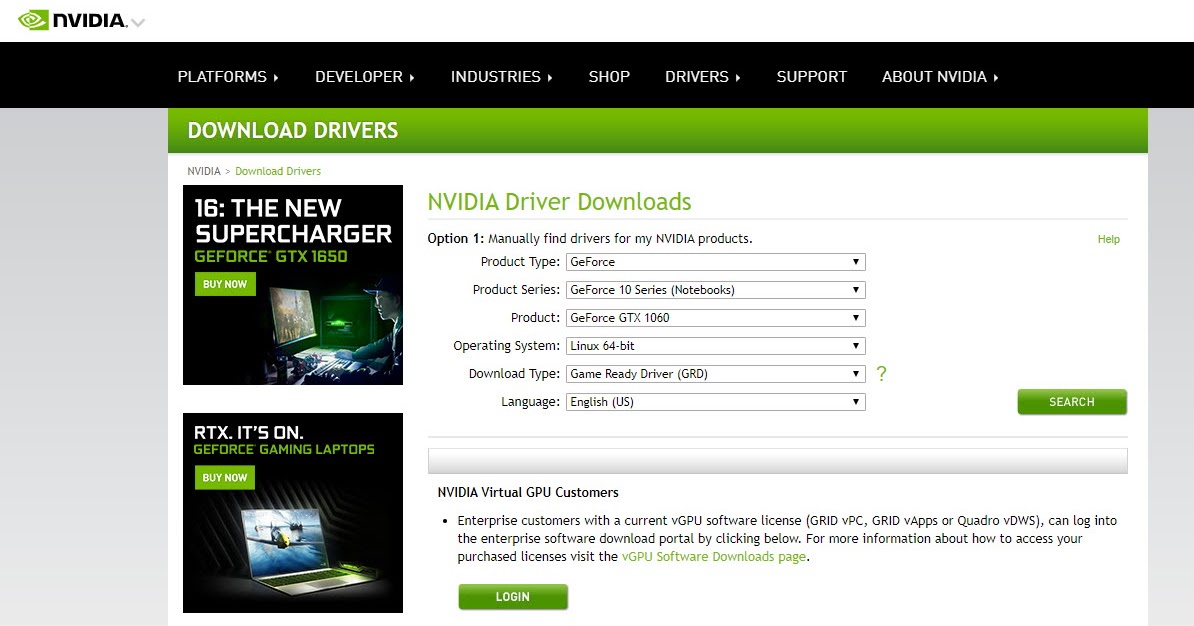Open the chevron next to the NVIDIA logo

click(138, 23)
